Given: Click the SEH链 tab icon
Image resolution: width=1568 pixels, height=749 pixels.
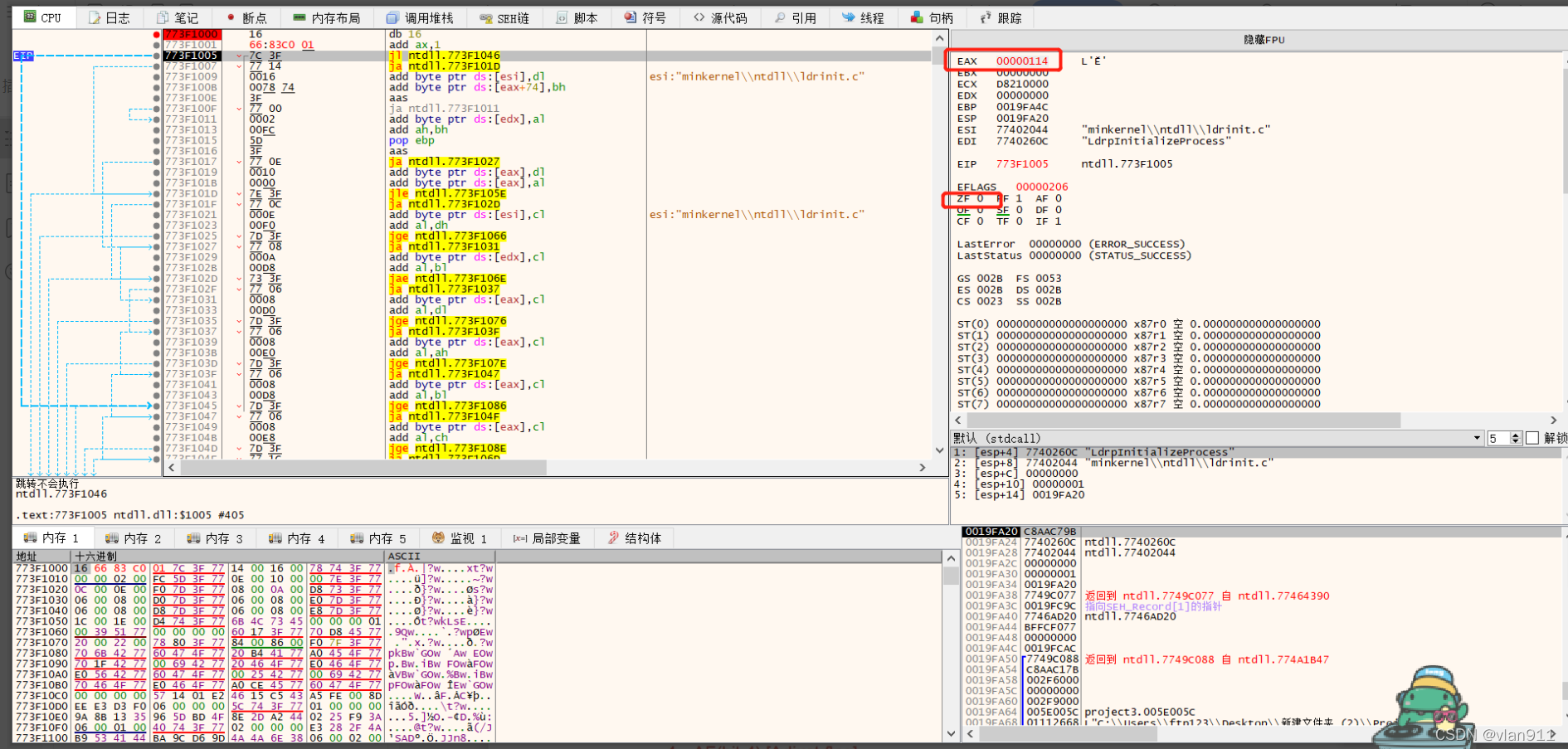Looking at the screenshot, I should click(485, 17).
